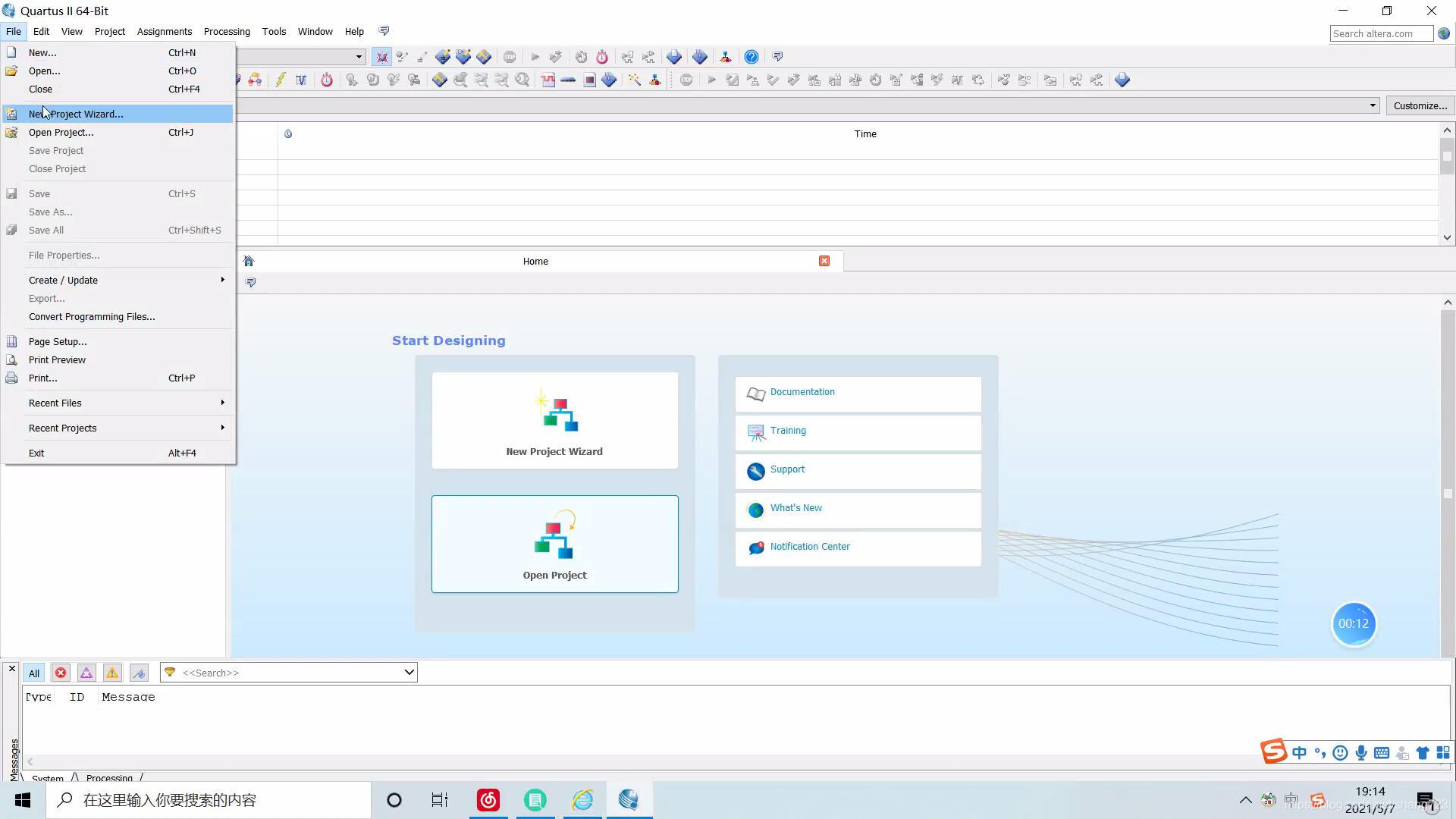This screenshot has width=1456, height=819.
Task: Open the Processing menu
Action: [227, 32]
